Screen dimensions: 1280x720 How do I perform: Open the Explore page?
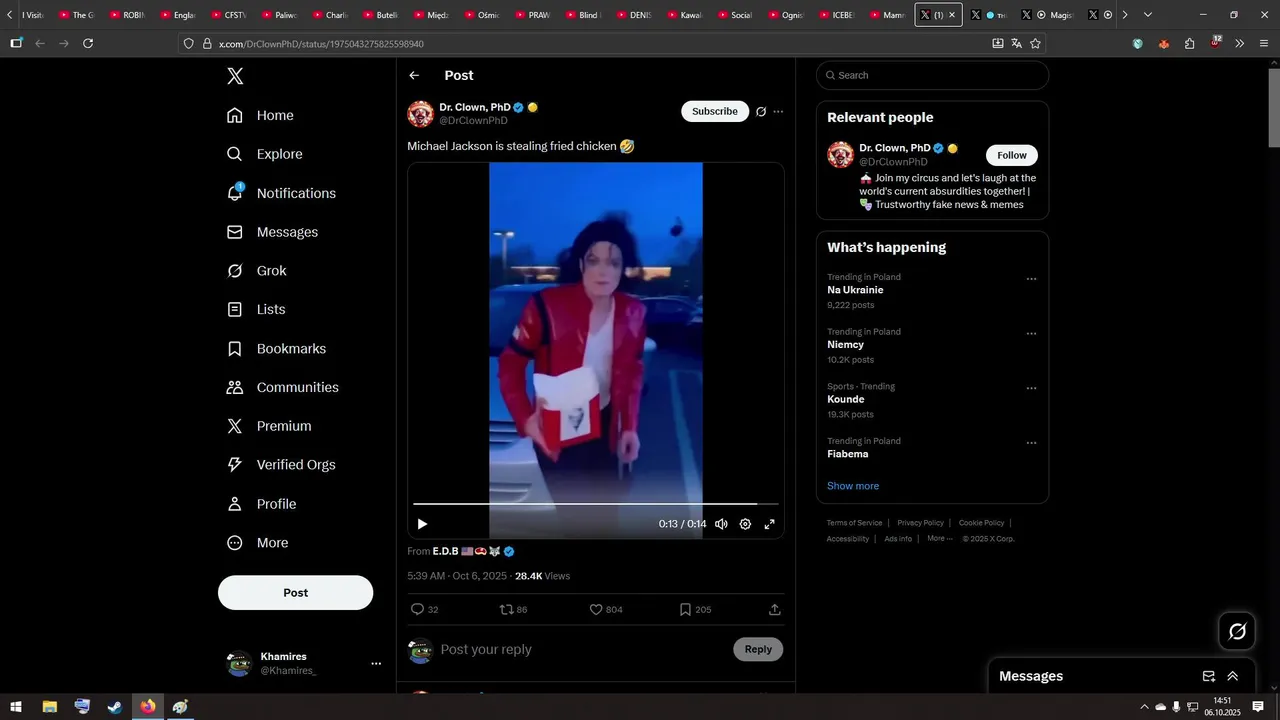pyautogui.click(x=264, y=154)
